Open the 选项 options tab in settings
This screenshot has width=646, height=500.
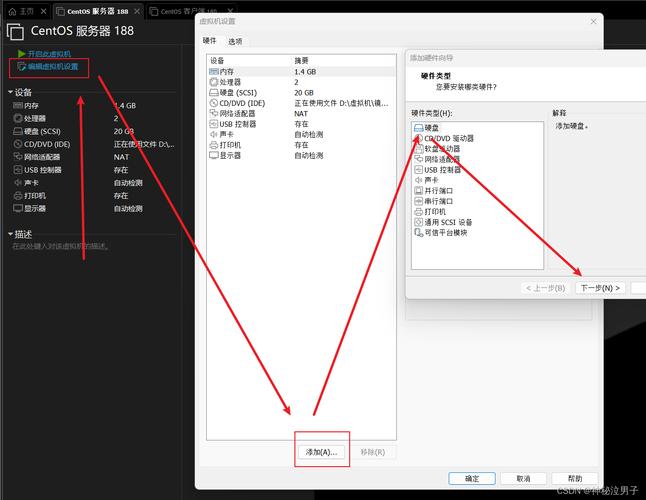click(x=235, y=42)
